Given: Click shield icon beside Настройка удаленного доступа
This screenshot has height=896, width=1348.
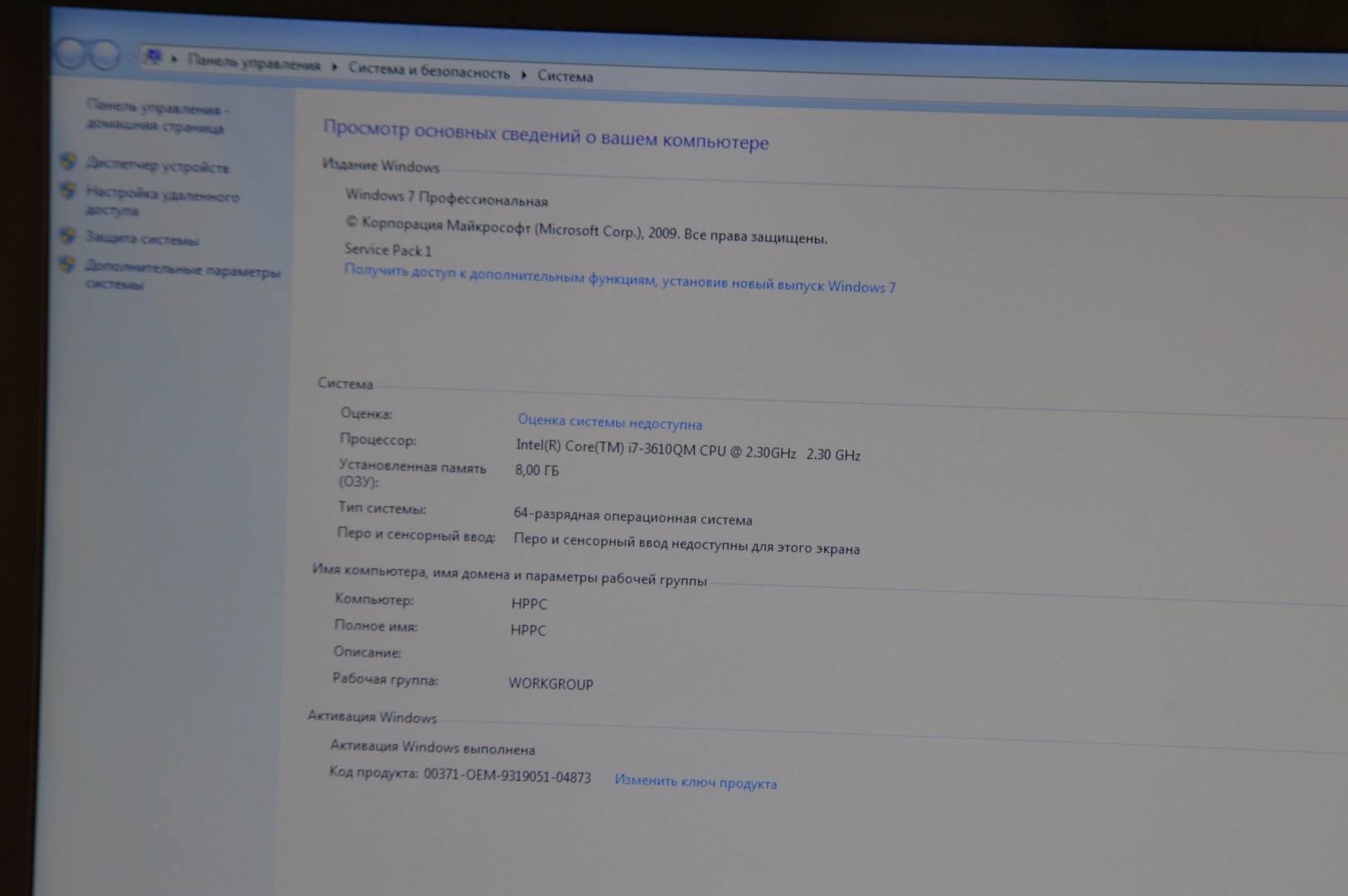Looking at the screenshot, I should click(x=68, y=192).
